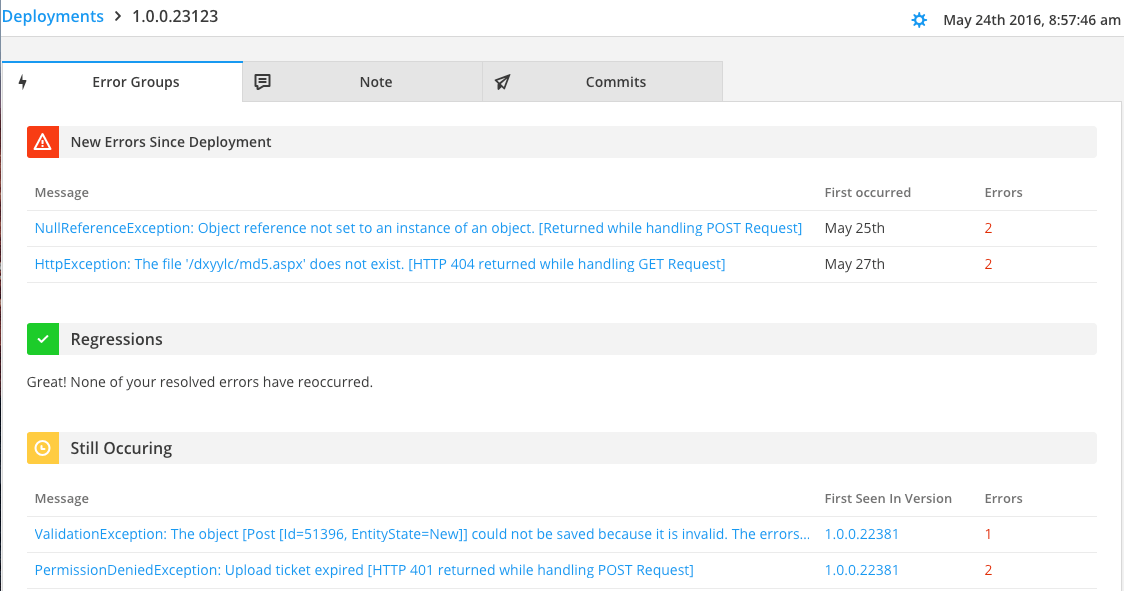1125x591 pixels.
Task: Click the green checkmark Regressions icon
Action: pos(42,339)
